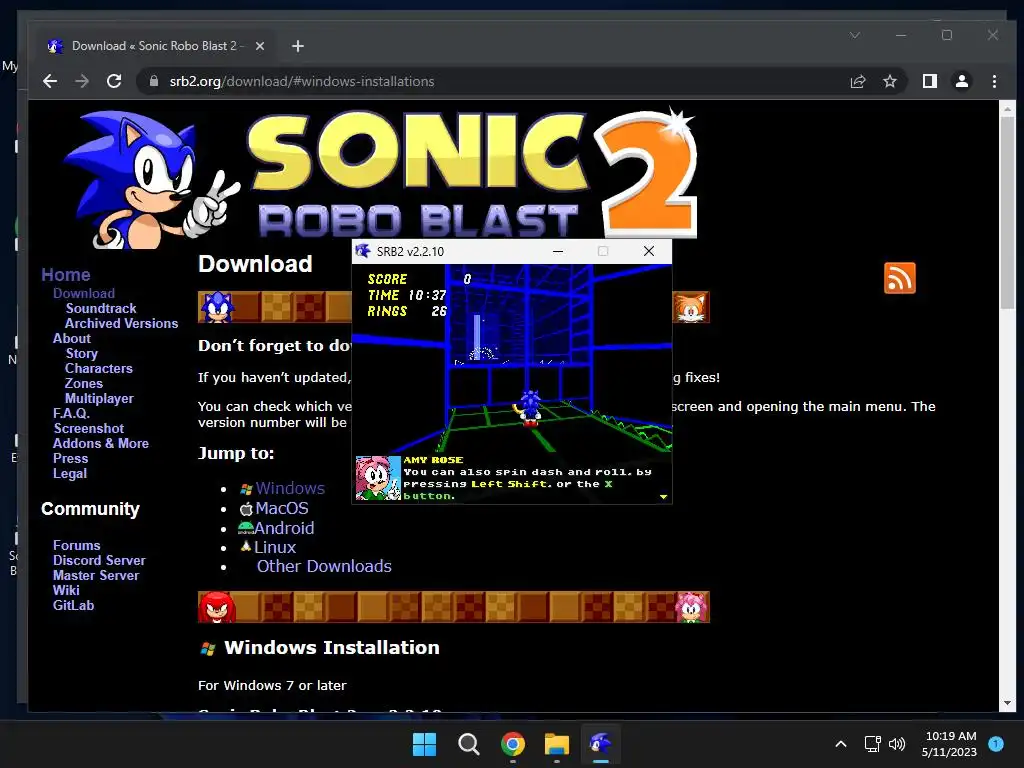Open Chrome side panel
The image size is (1024, 768).
tap(929, 81)
